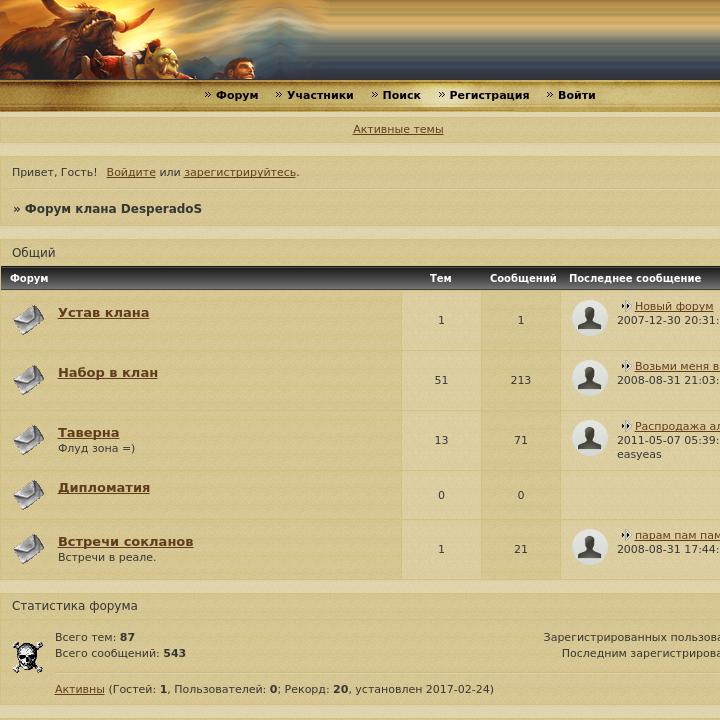Open the Устав клана forum
The width and height of the screenshot is (720, 720).
click(103, 313)
